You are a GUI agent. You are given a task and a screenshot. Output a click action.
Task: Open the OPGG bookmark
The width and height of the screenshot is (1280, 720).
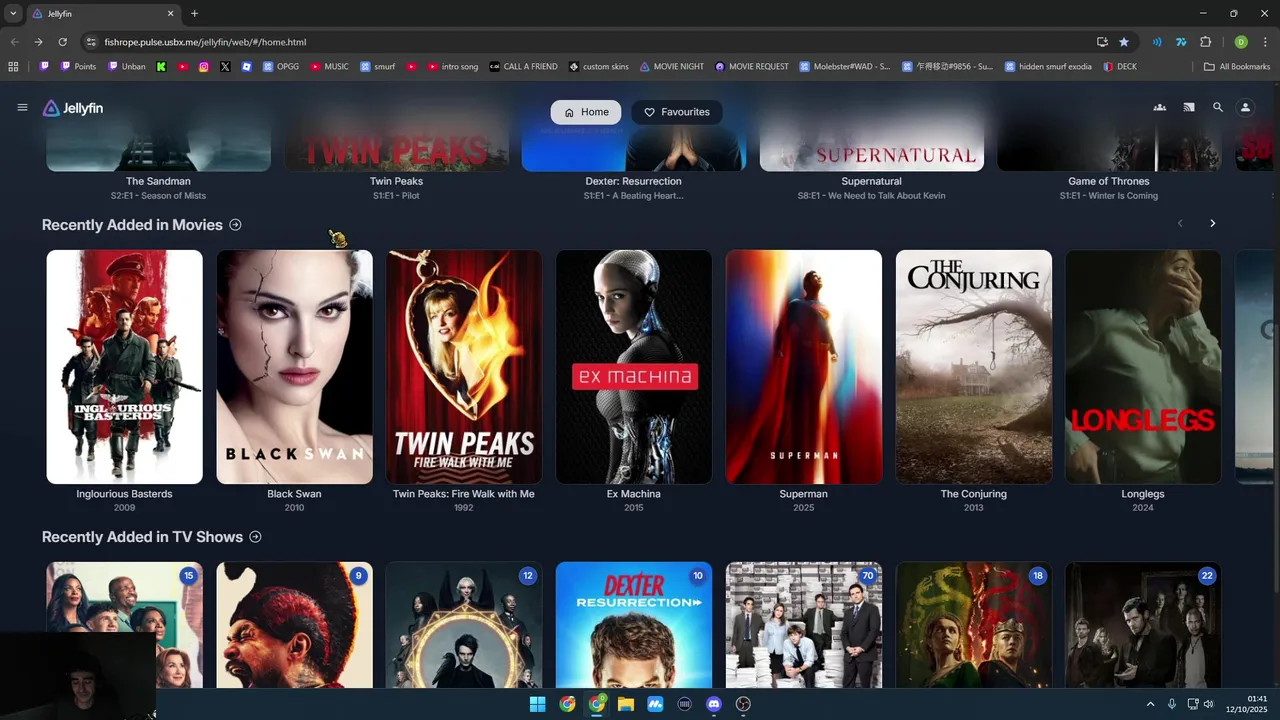pos(281,67)
